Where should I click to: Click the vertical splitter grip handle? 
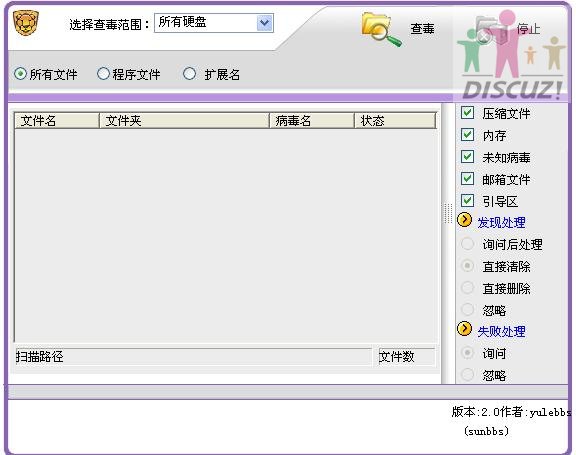click(448, 213)
